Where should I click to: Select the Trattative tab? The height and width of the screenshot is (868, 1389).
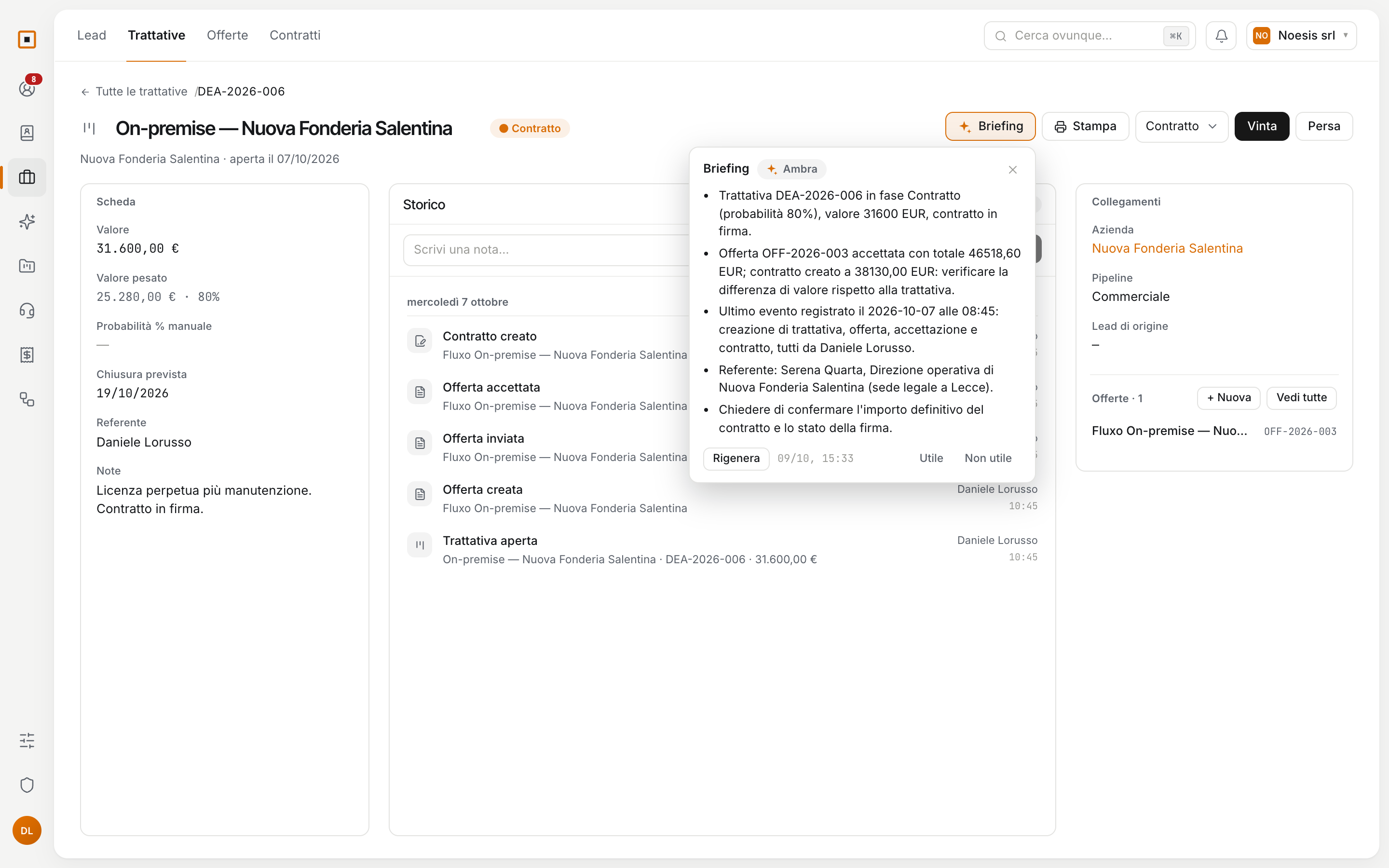[156, 35]
